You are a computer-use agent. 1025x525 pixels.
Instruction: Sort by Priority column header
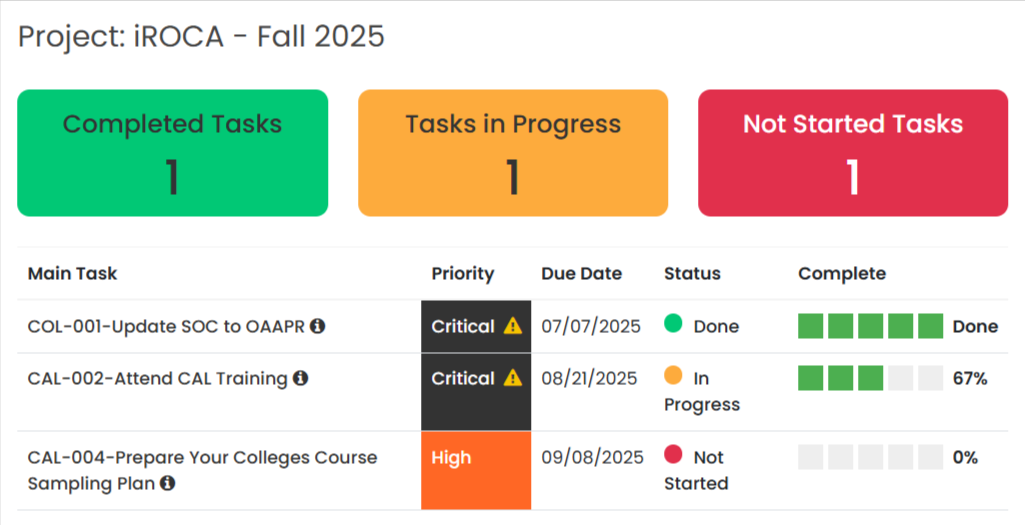tap(463, 273)
